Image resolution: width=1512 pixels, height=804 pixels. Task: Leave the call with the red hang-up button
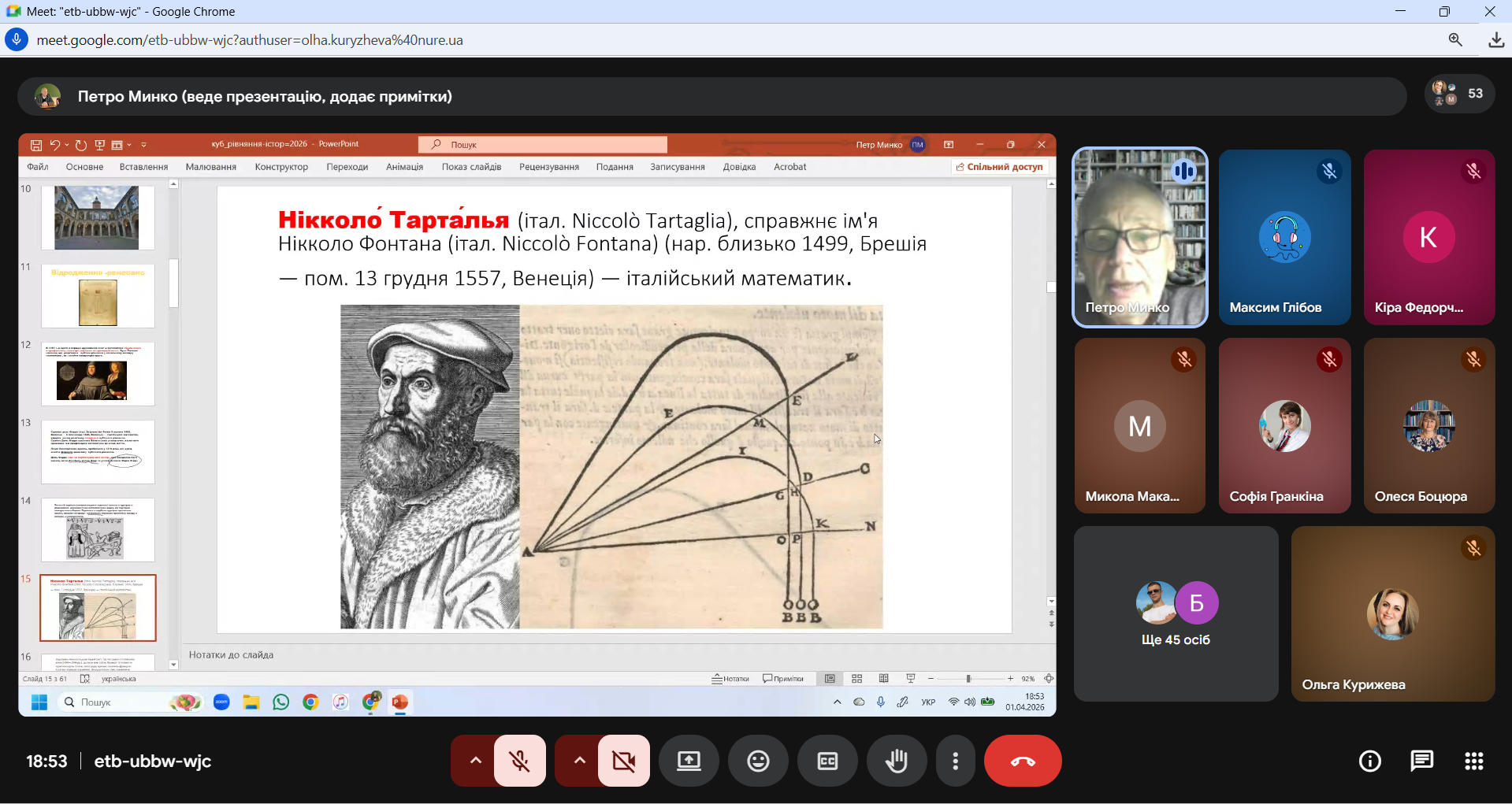pyautogui.click(x=1022, y=761)
